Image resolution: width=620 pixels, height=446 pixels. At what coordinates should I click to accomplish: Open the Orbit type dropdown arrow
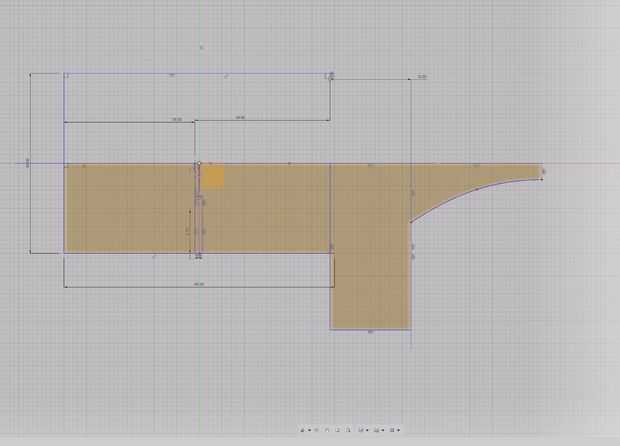click(310, 430)
